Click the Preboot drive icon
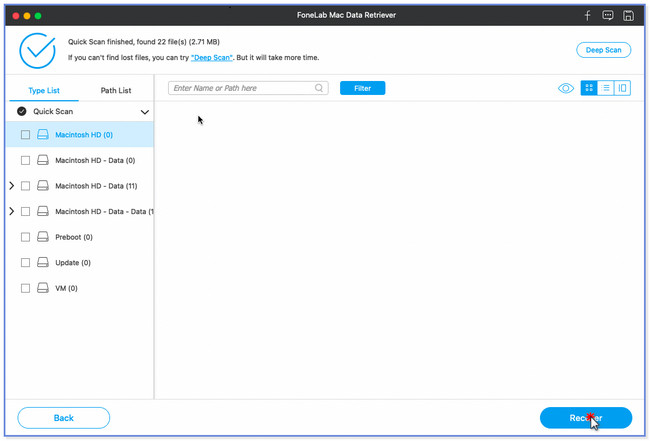Screen dimensions: 650x441 [x=43, y=237]
